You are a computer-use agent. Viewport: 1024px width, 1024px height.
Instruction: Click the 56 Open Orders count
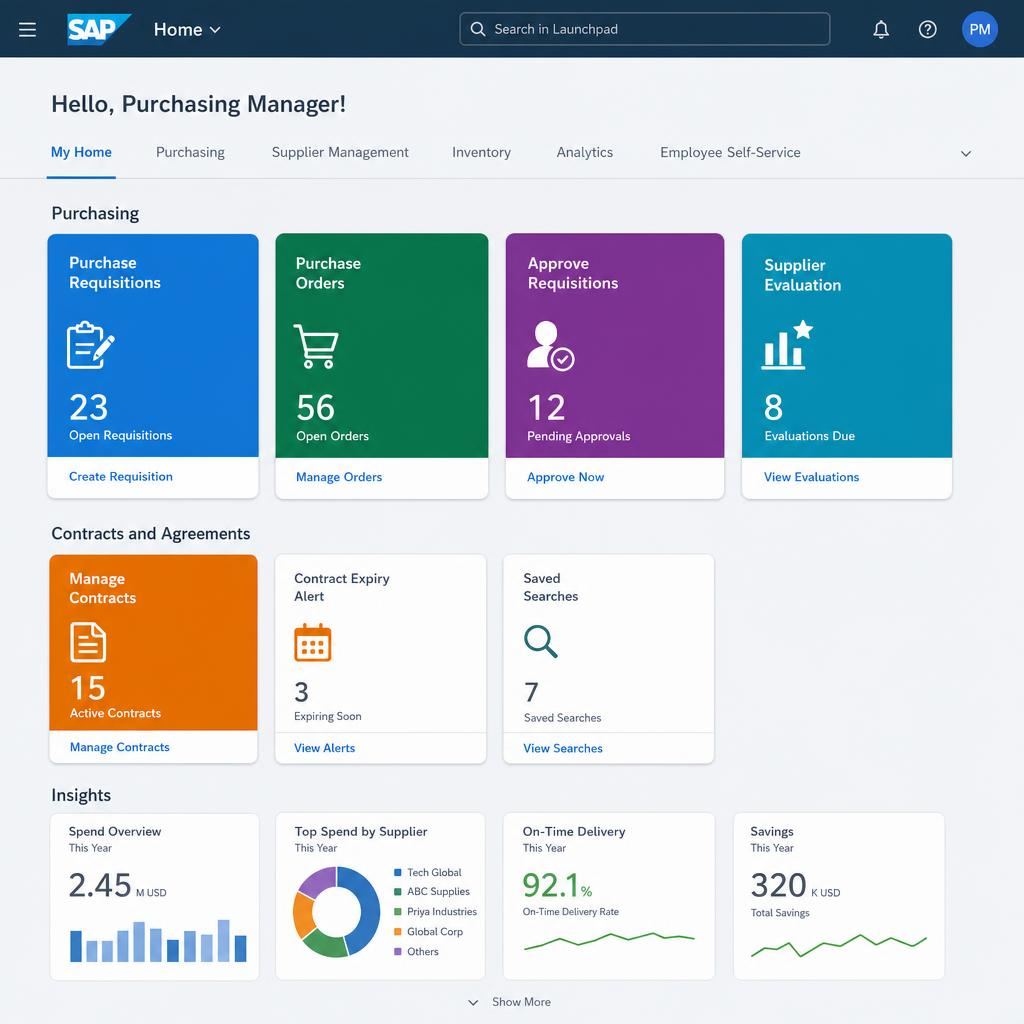[x=315, y=408]
